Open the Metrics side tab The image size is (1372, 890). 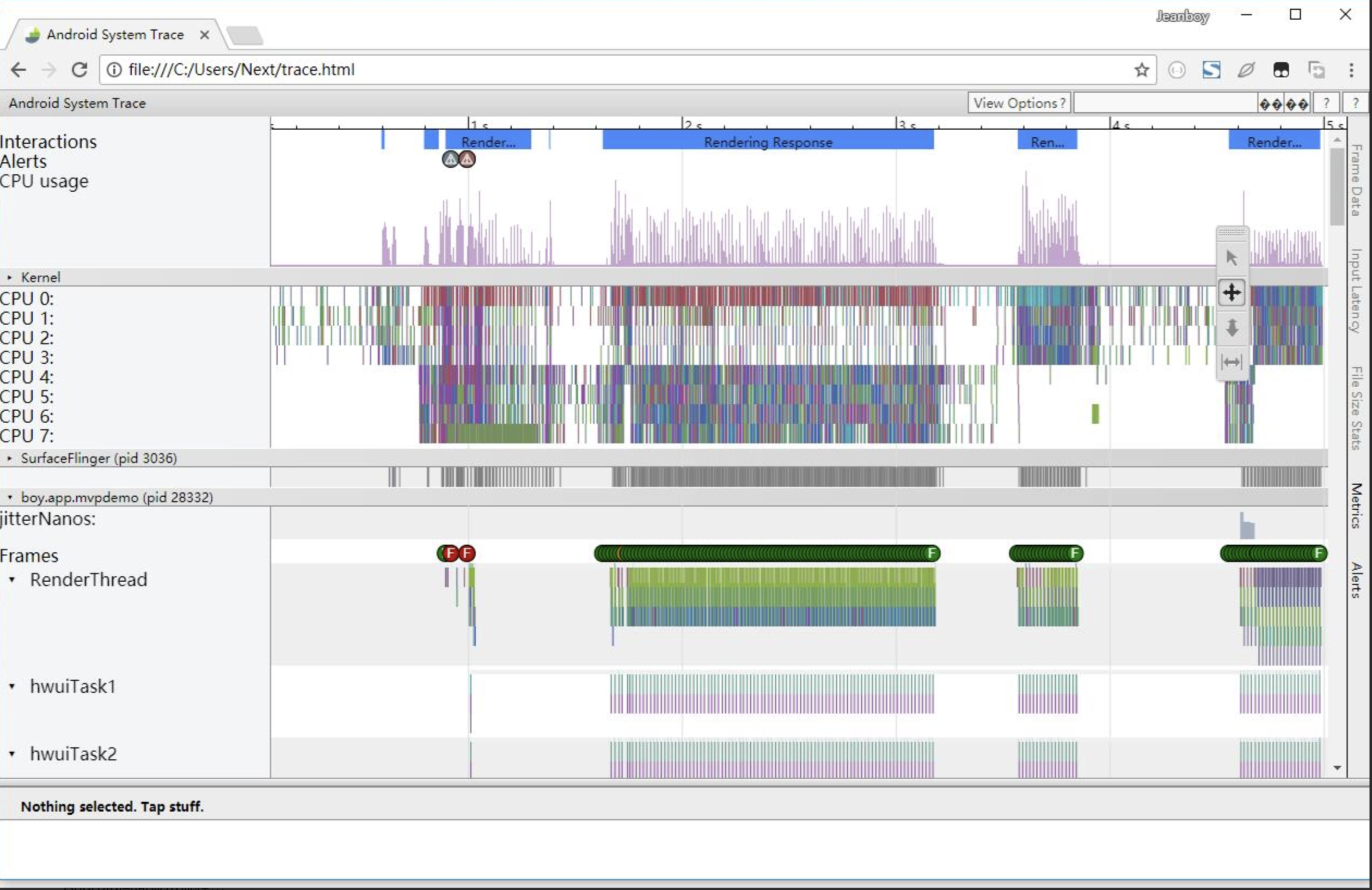[1356, 505]
